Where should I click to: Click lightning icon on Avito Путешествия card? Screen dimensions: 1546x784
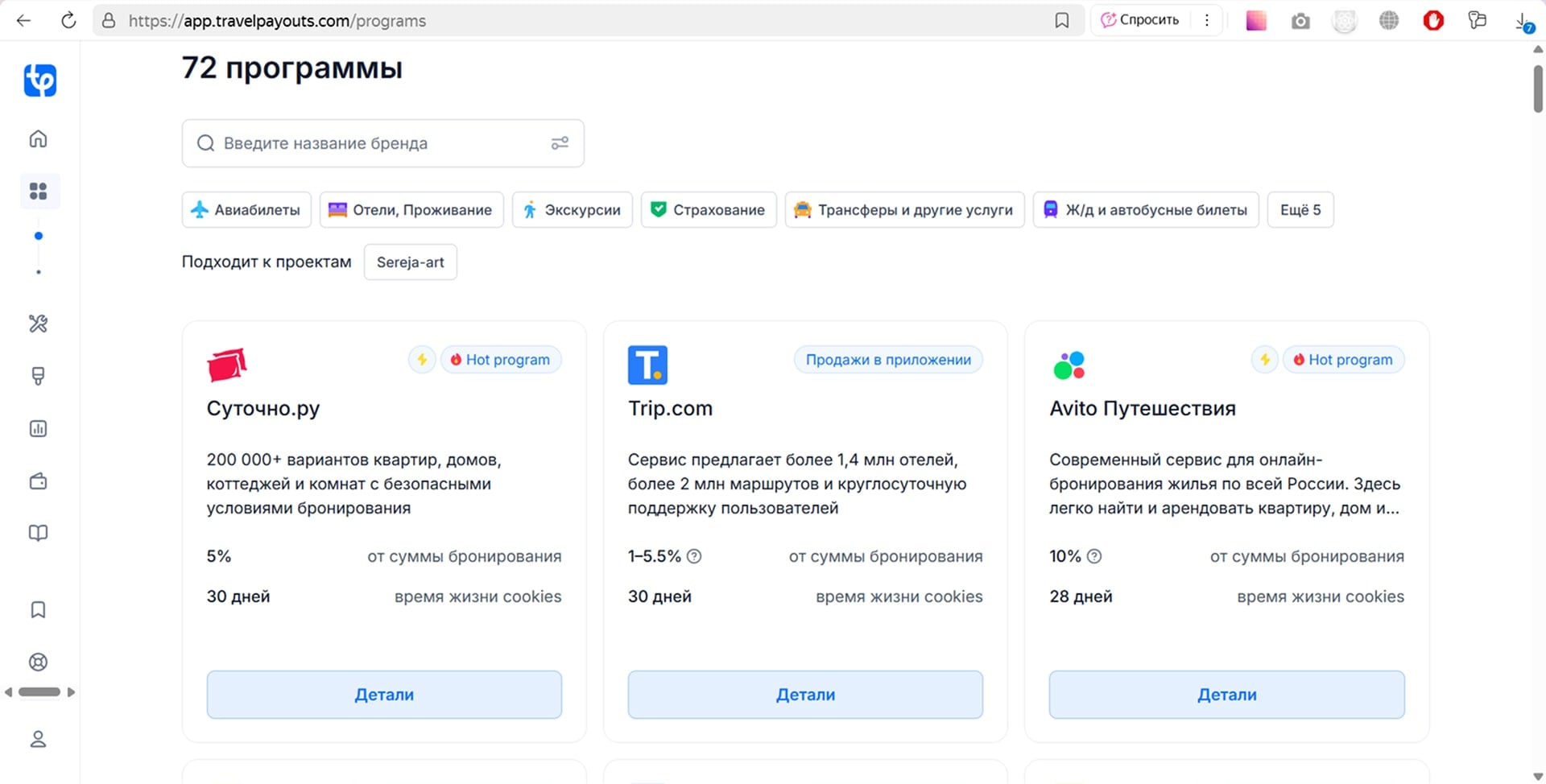[x=1265, y=359]
